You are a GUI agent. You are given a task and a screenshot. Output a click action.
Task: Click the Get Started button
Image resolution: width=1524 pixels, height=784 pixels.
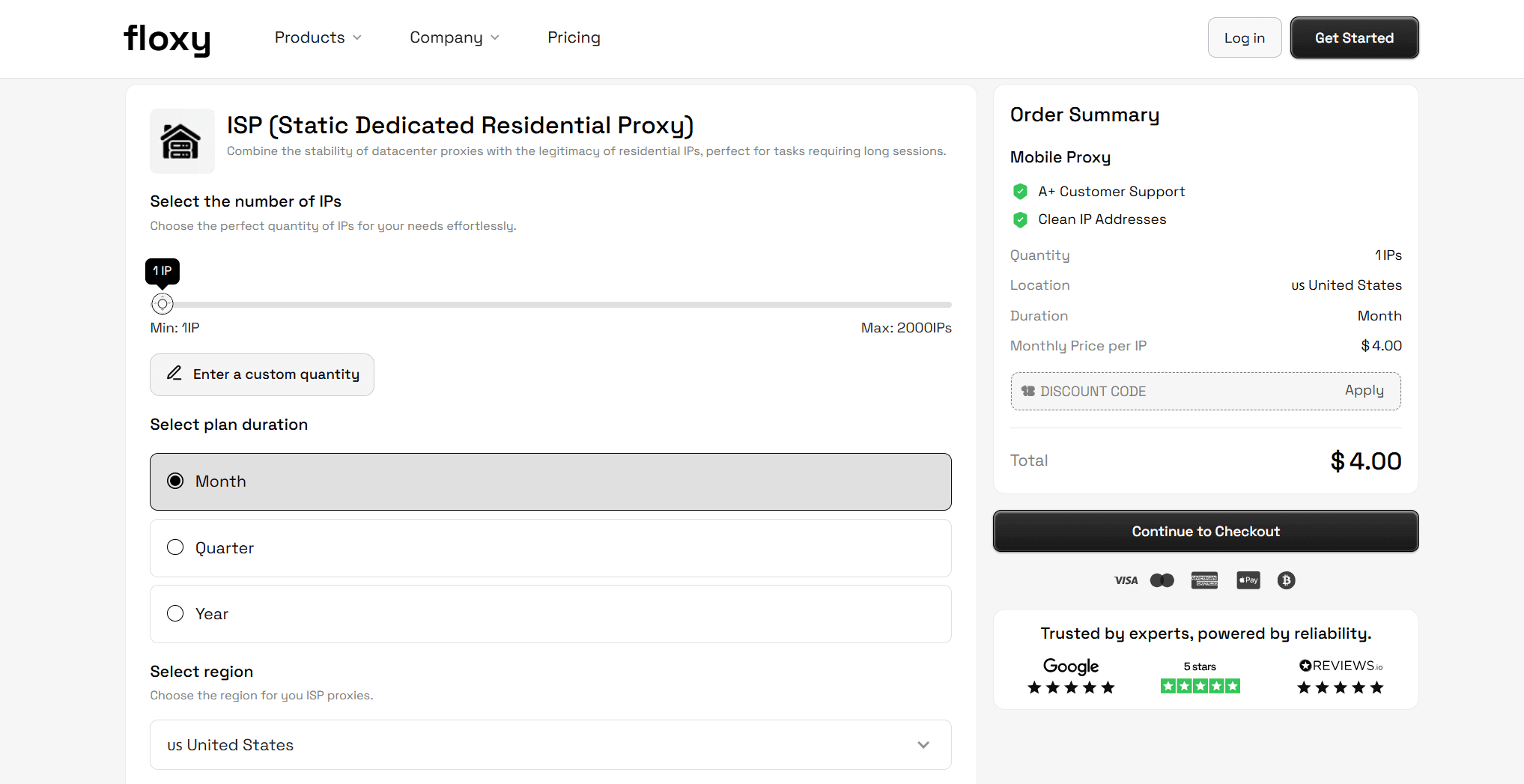pyautogui.click(x=1354, y=37)
